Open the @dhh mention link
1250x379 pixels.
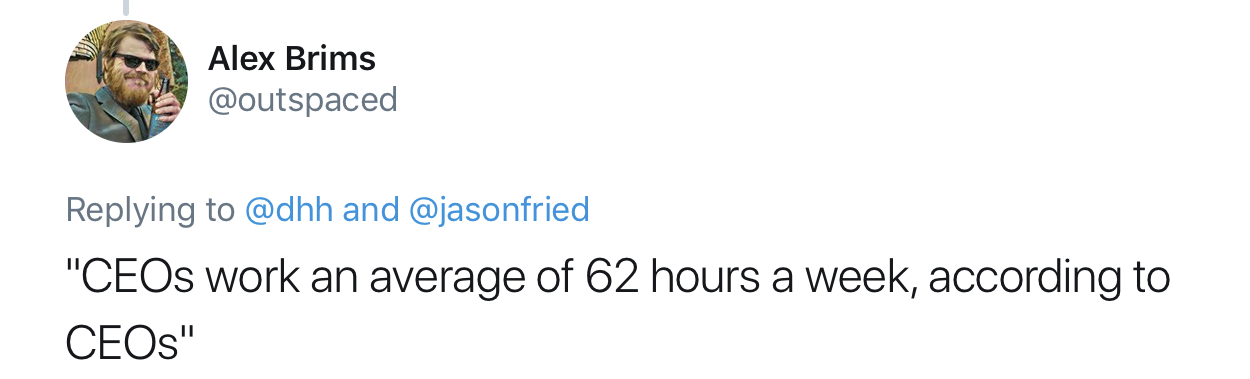[289, 210]
